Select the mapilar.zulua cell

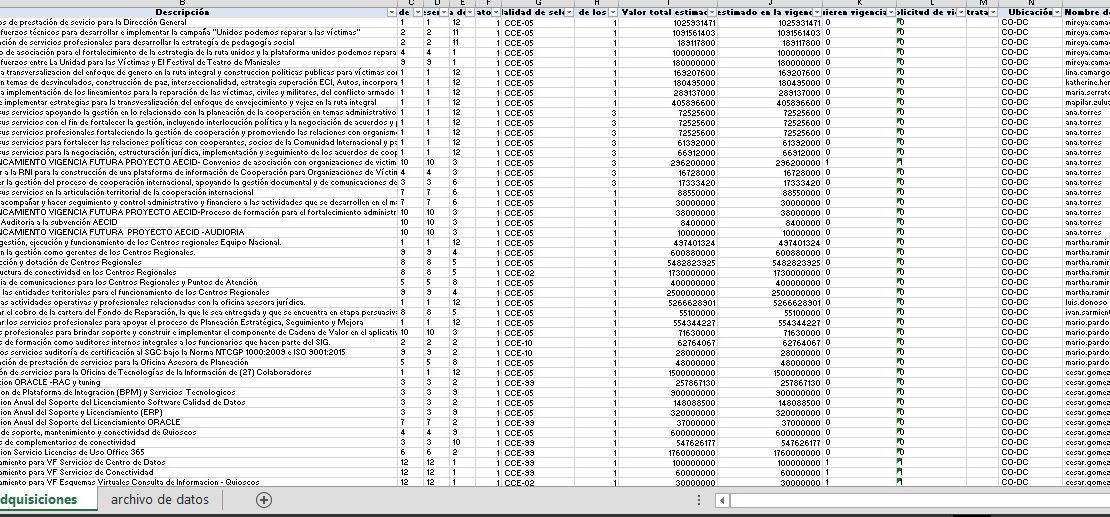coord(1087,103)
